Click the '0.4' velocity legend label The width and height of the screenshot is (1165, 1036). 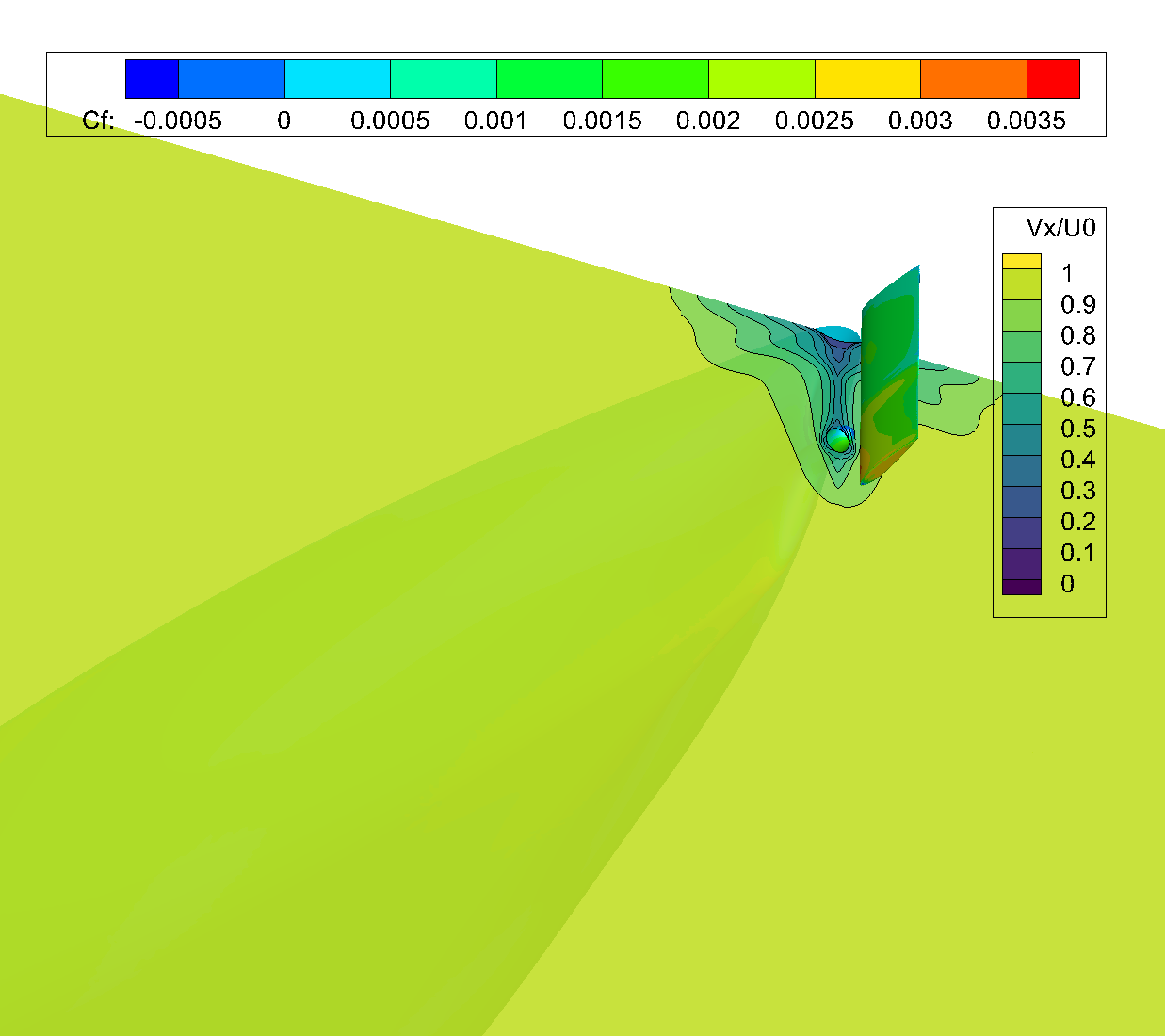tap(1078, 460)
